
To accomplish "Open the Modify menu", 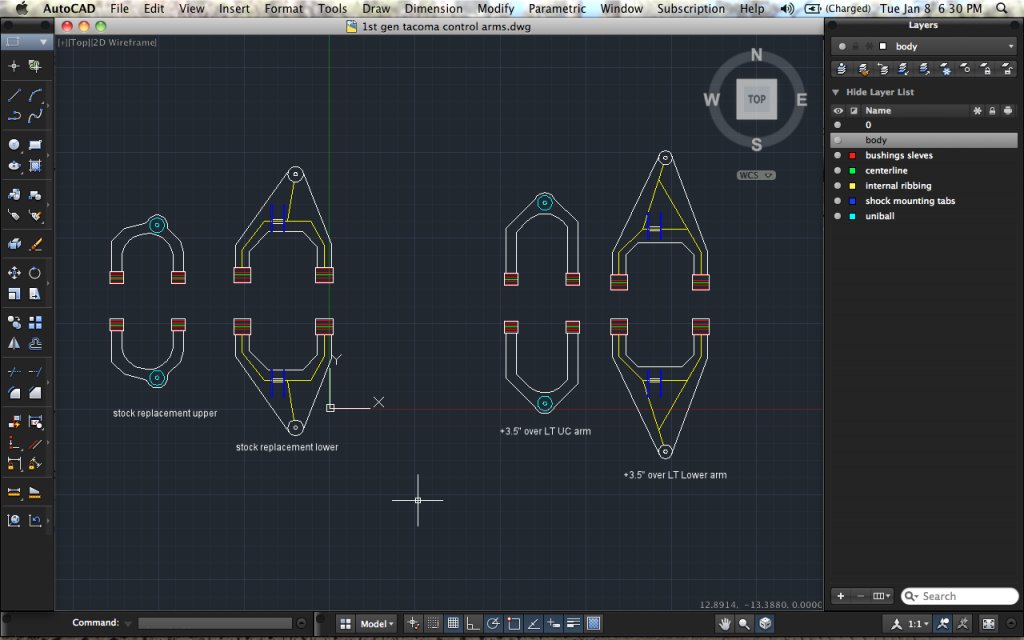I will (496, 8).
